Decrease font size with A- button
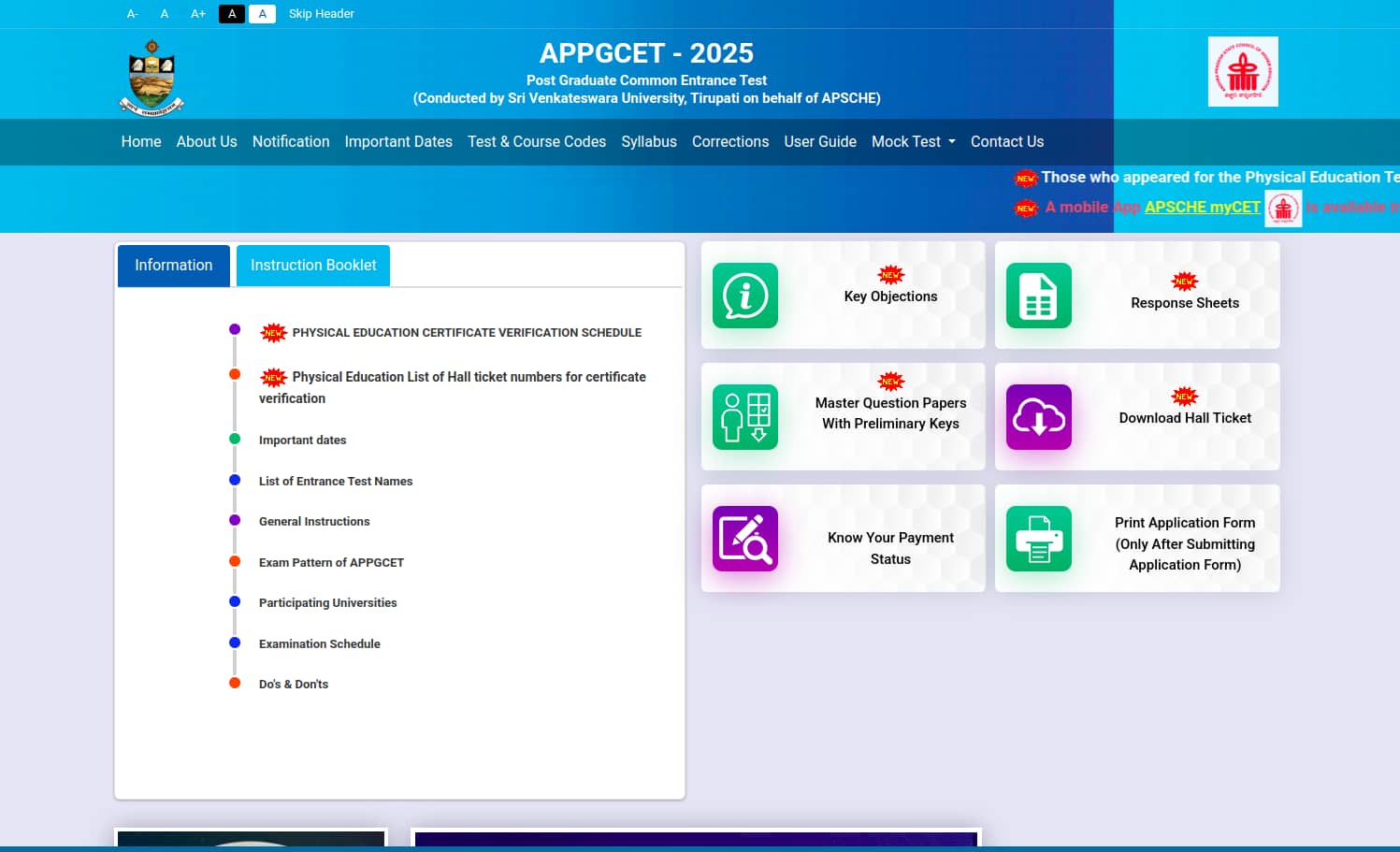This screenshot has height=852, width=1400. (x=133, y=14)
